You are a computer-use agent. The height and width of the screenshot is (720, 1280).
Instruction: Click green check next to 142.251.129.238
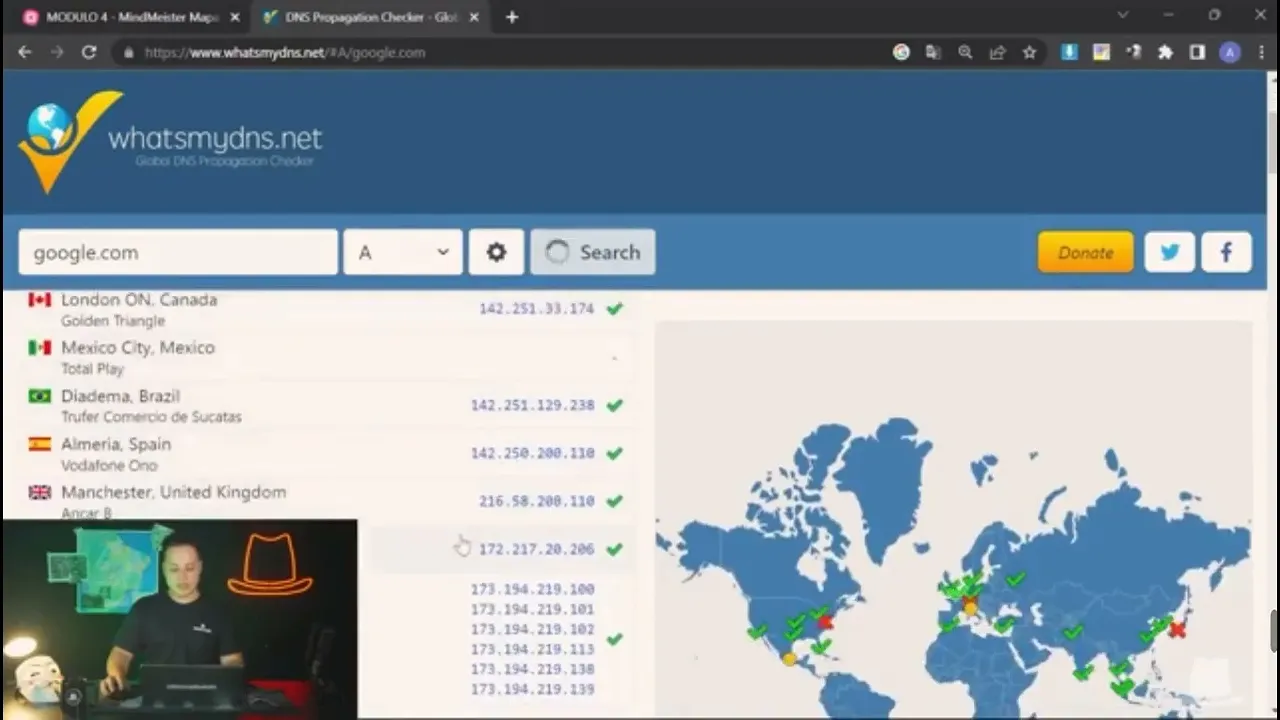pos(615,405)
